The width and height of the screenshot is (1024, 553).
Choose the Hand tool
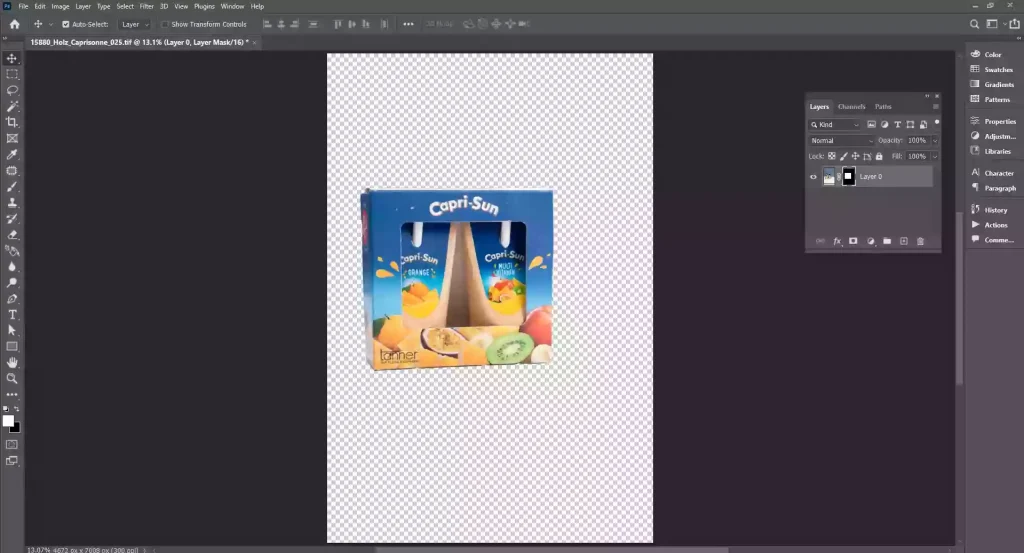[12, 362]
